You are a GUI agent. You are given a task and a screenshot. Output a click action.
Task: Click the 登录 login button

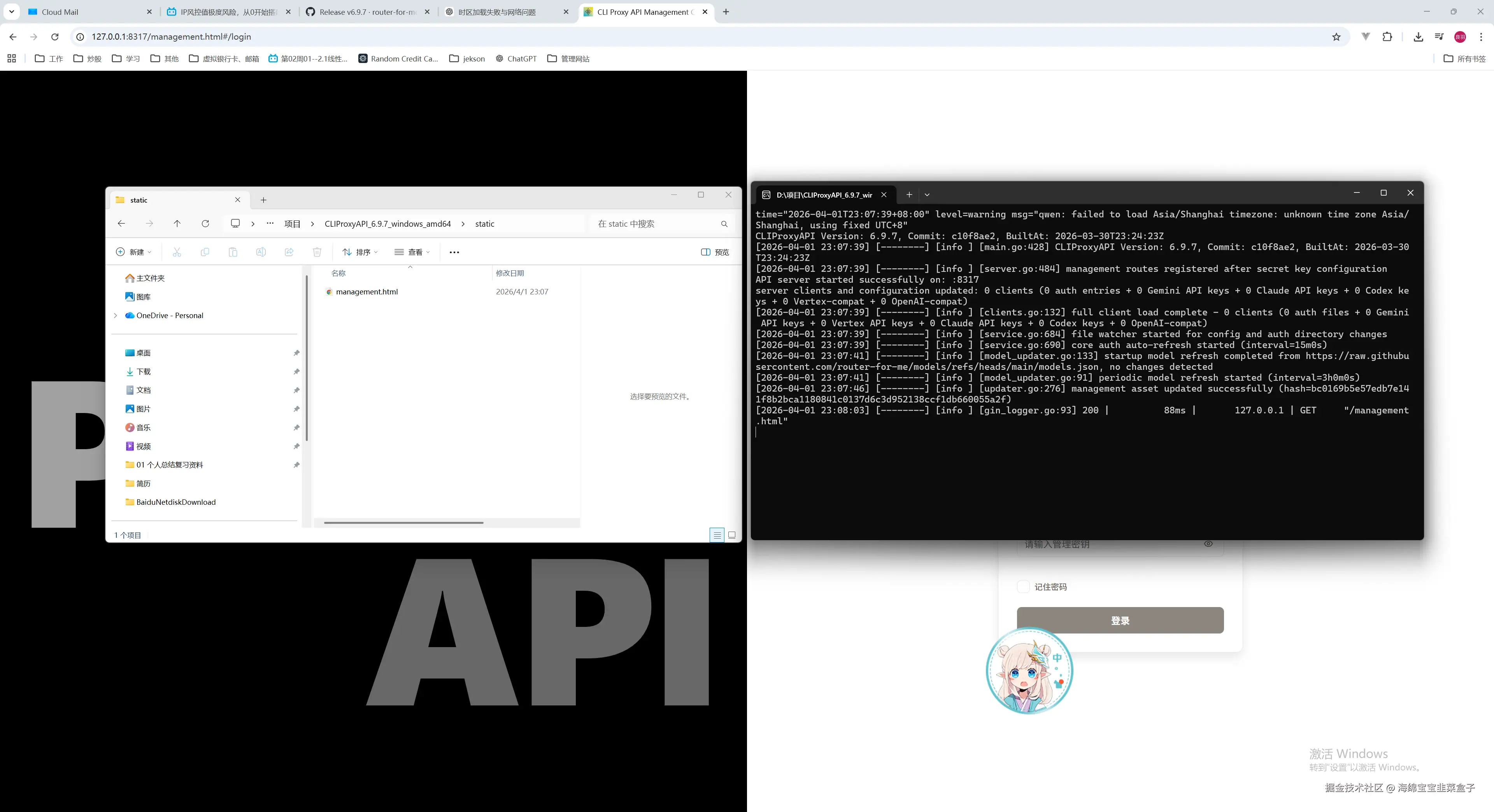1120,620
